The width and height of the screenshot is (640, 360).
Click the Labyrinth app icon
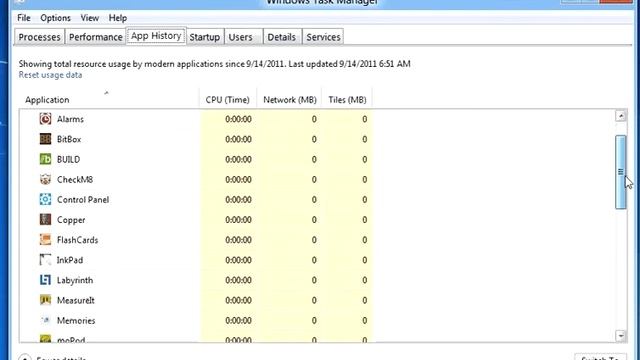click(45, 280)
